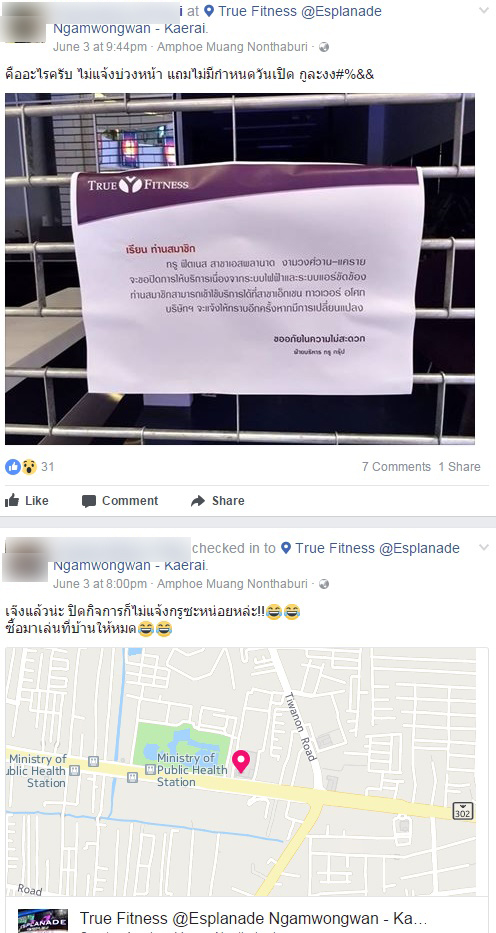Viewport: 496px width, 933px height.
Task: Open True Fitness @Esplanade link in second post
Action: (x=377, y=548)
